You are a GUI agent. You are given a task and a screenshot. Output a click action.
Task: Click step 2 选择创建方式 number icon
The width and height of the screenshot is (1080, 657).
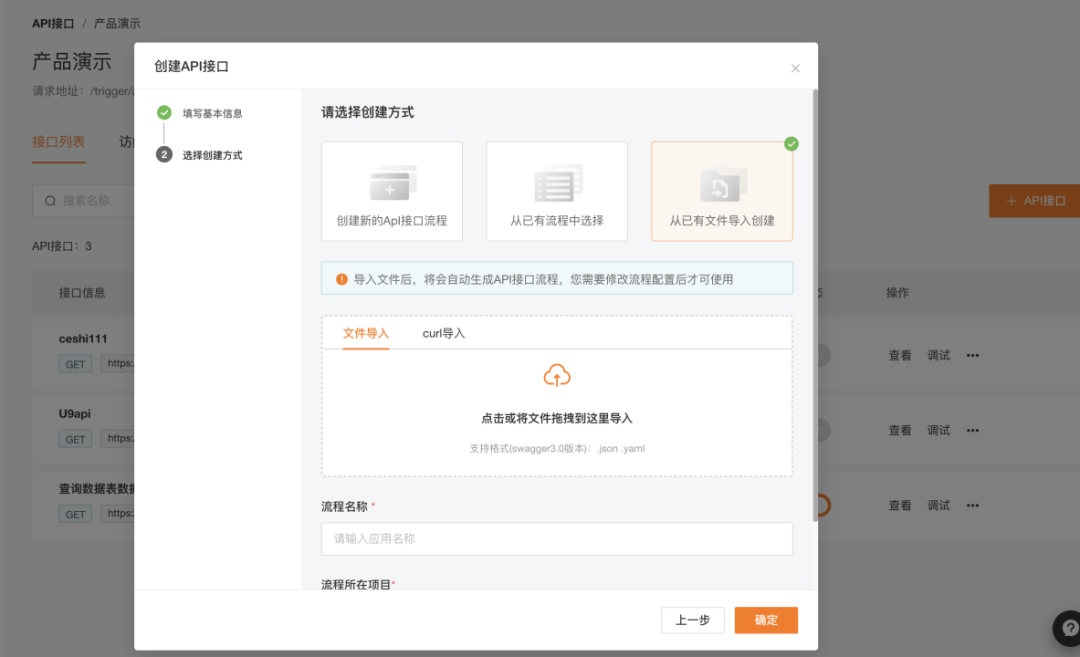164,154
